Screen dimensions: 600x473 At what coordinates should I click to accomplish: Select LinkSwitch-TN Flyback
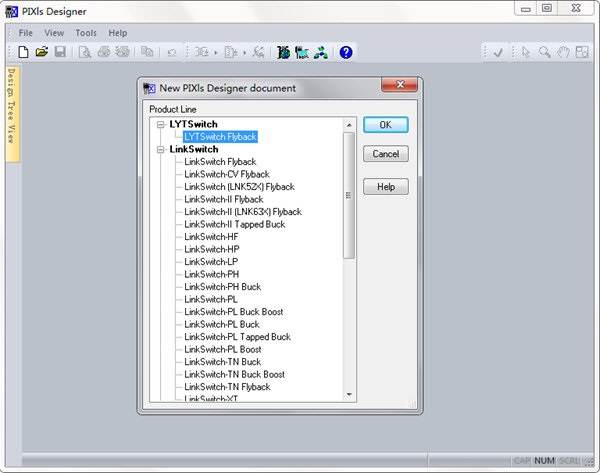(x=227, y=387)
